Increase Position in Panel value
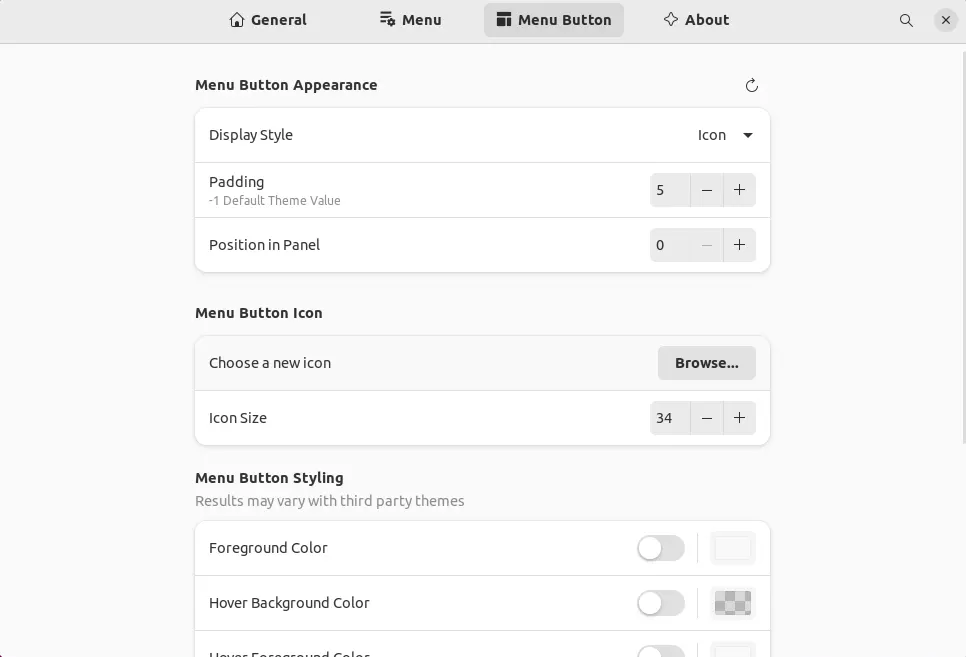Viewport: 966px width, 657px height. pyautogui.click(x=739, y=245)
